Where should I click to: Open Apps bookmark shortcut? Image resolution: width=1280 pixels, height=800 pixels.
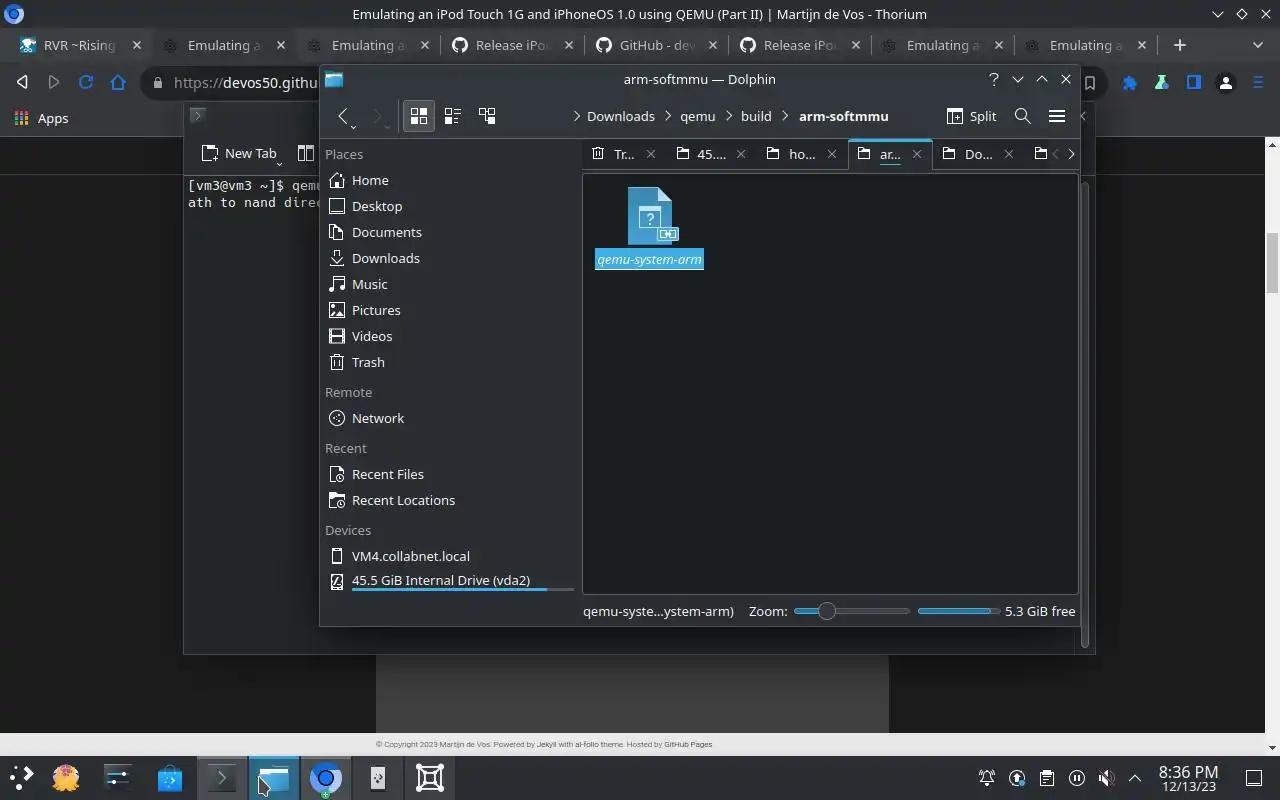[x=42, y=118]
